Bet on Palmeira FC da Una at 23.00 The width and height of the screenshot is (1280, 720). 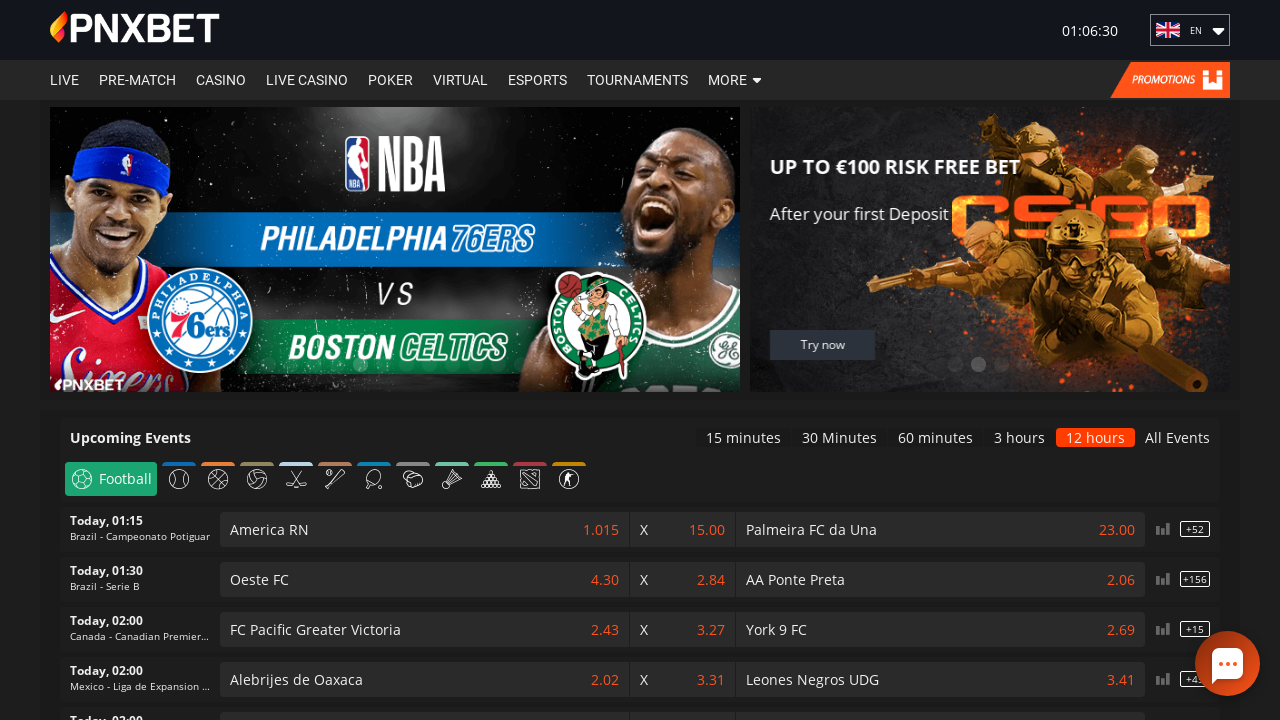pyautogui.click(x=940, y=529)
